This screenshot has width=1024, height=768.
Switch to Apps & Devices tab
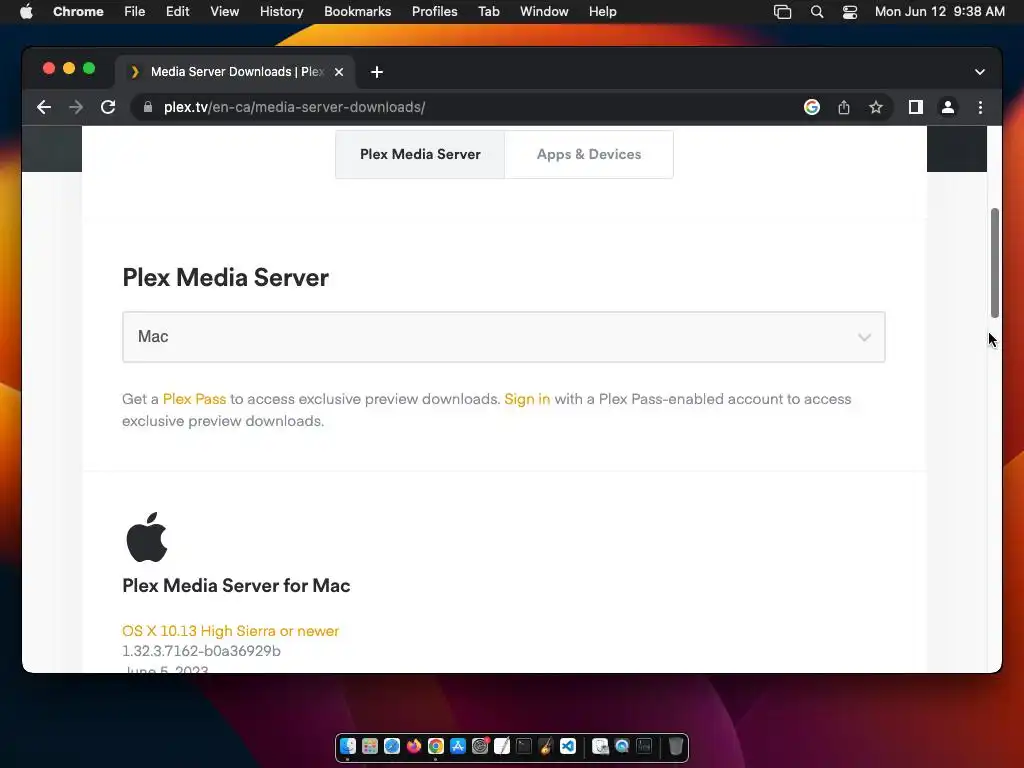[589, 154]
